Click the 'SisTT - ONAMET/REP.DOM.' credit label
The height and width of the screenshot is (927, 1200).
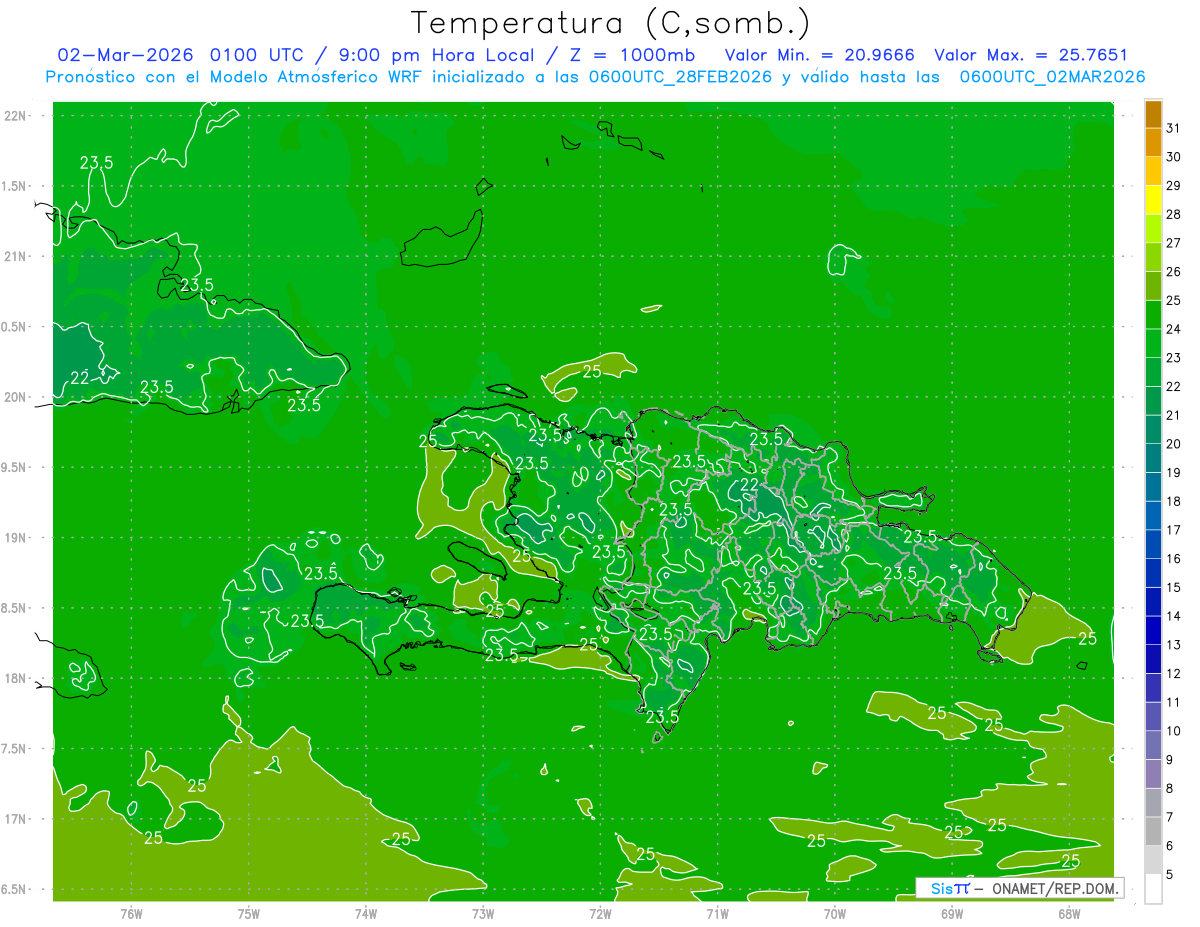coord(1019,888)
